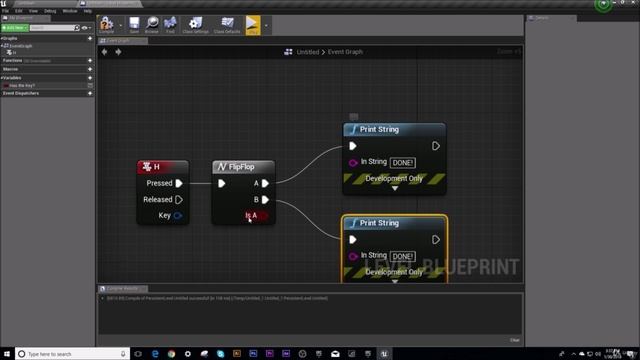Click the red Is A boolean pin

[x=263, y=216]
